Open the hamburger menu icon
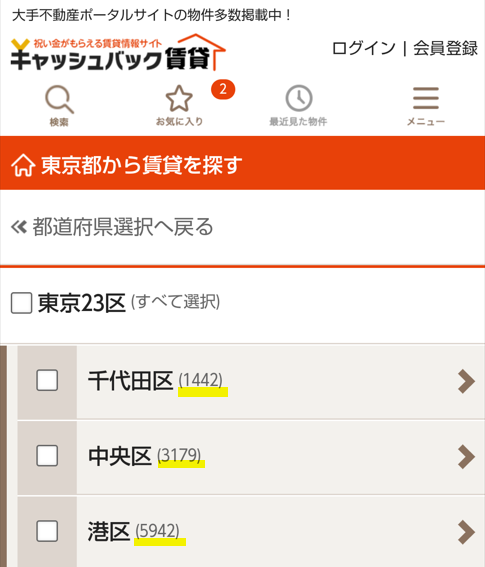This screenshot has height=567, width=485. (x=426, y=98)
